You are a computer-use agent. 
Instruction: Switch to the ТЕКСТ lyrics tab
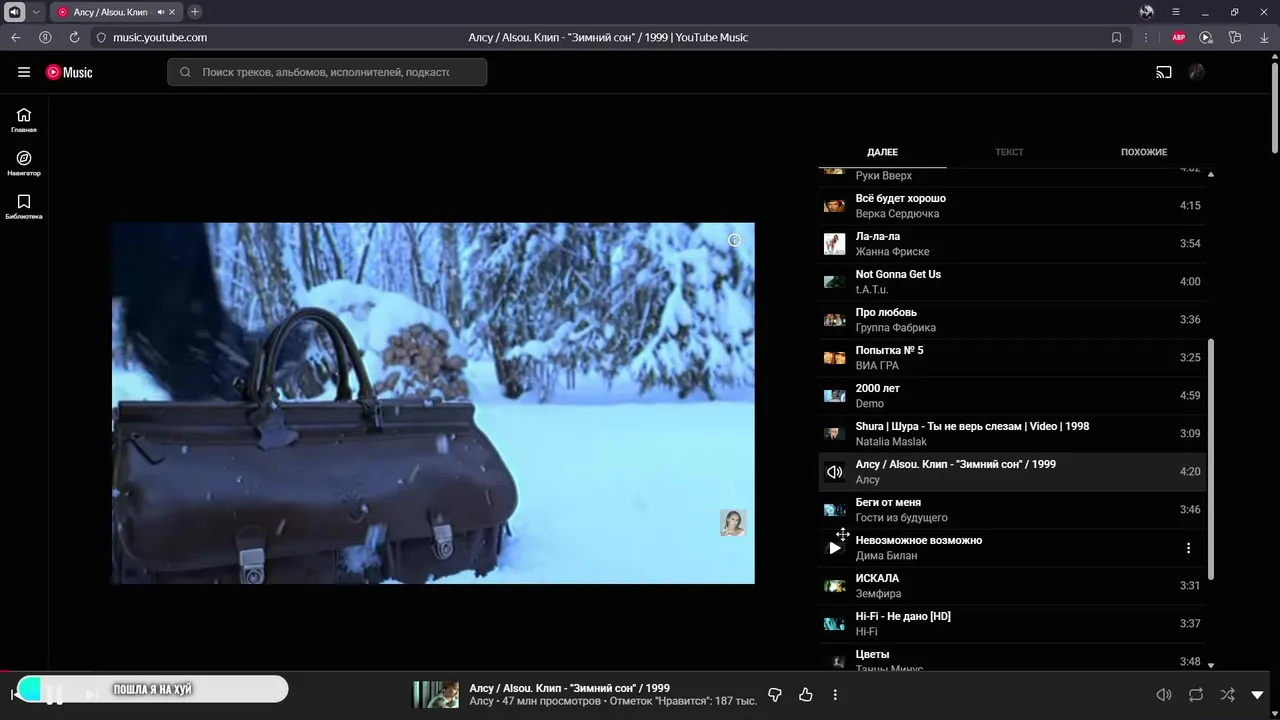[1009, 152]
